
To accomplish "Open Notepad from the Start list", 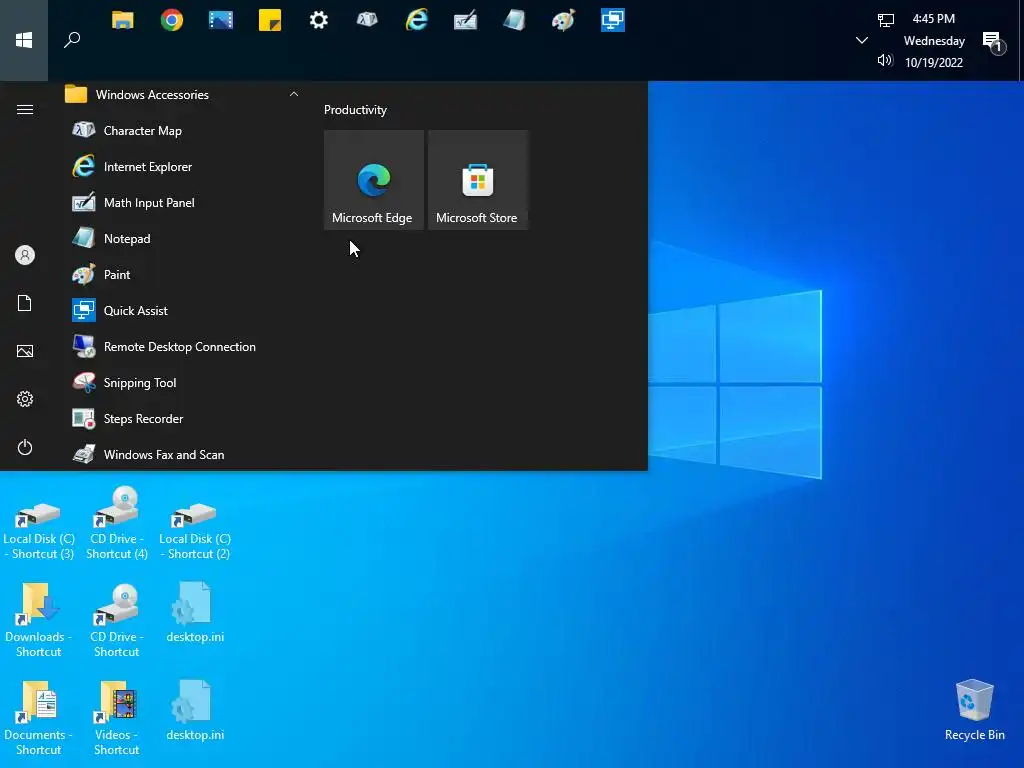I will pos(181,238).
